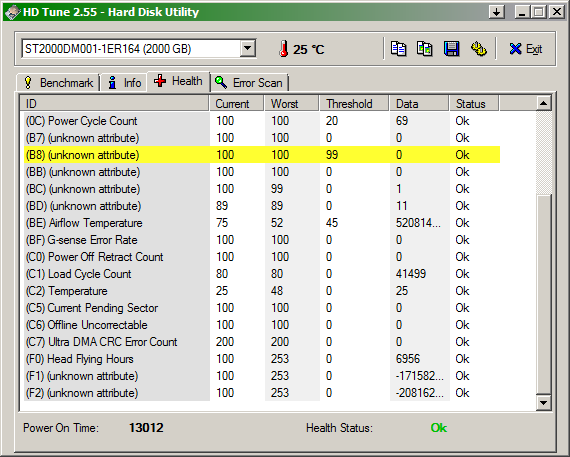
Task: Sort by the Worst column header
Action: (292, 104)
